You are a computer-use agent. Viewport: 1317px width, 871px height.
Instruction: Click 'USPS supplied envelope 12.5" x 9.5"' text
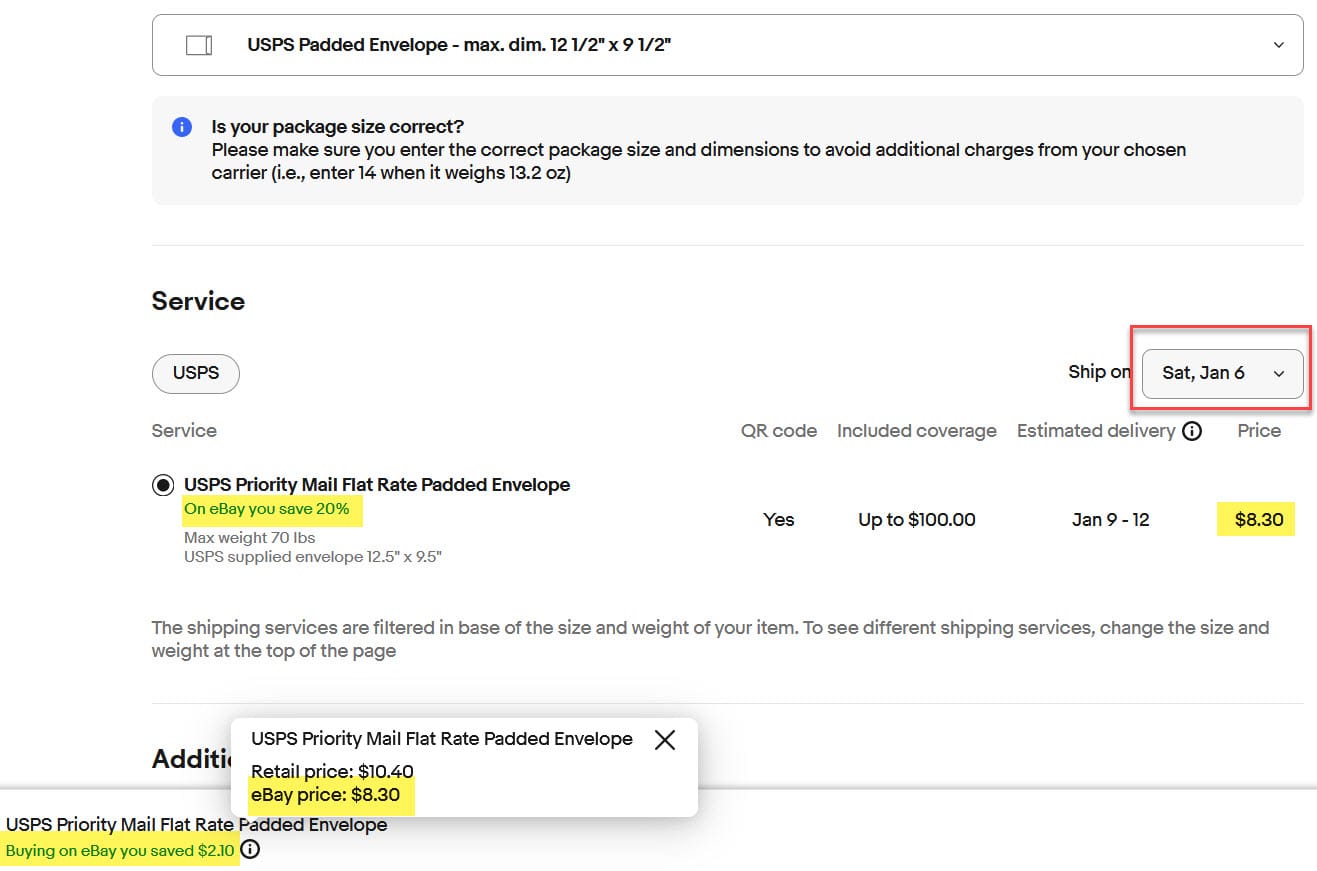[x=313, y=556]
